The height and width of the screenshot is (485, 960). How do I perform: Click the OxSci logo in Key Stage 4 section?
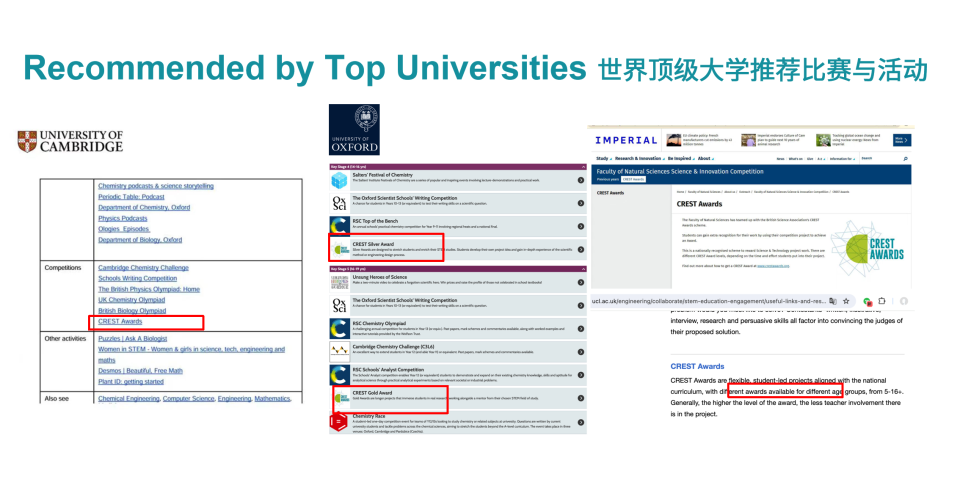[x=339, y=203]
